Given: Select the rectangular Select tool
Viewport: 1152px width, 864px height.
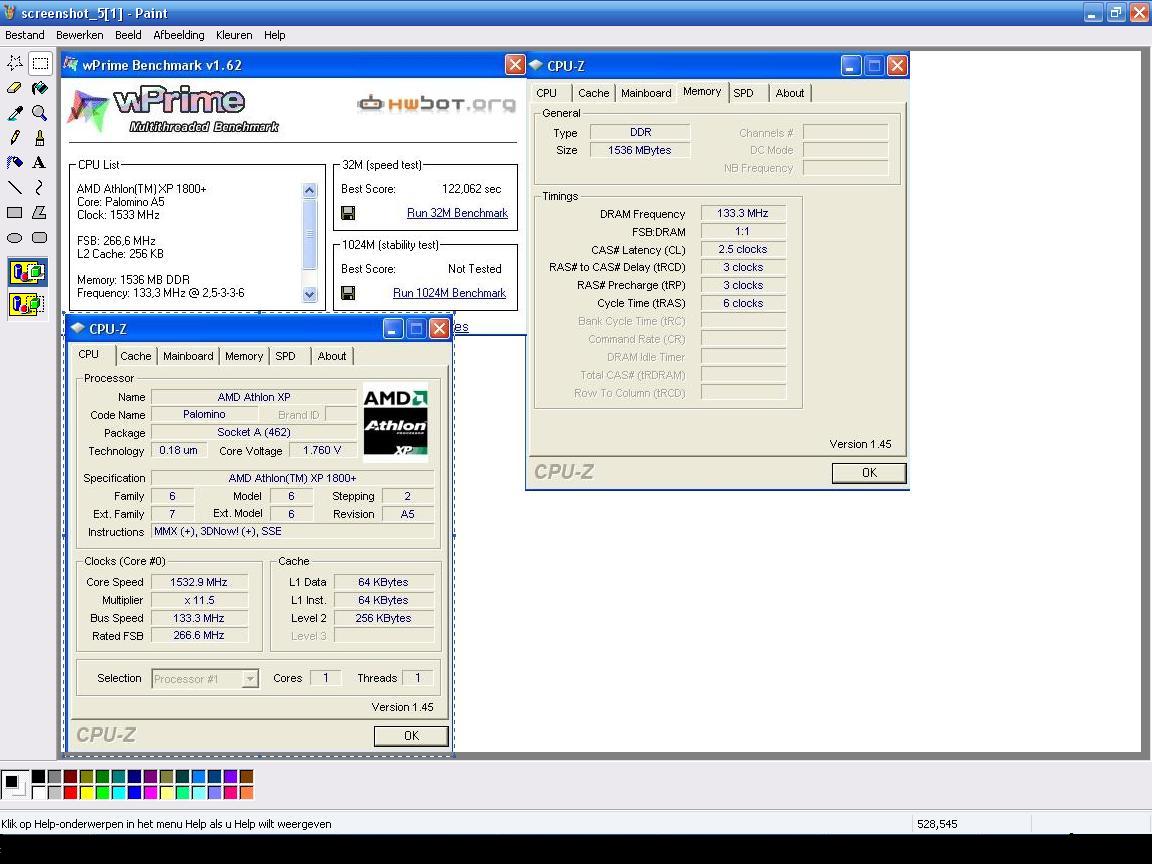Looking at the screenshot, I should 40,63.
